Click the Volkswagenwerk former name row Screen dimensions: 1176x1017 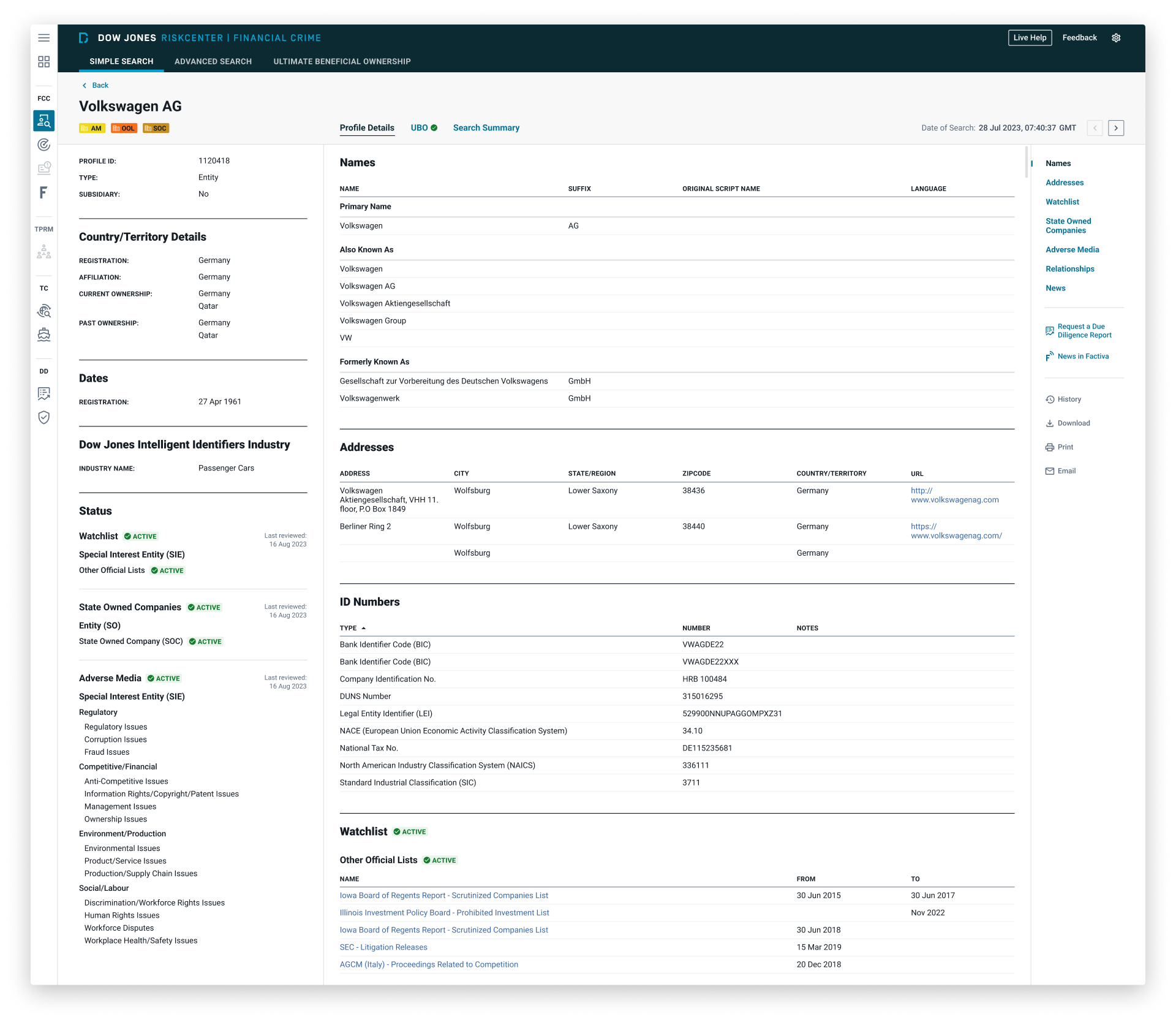click(x=677, y=399)
